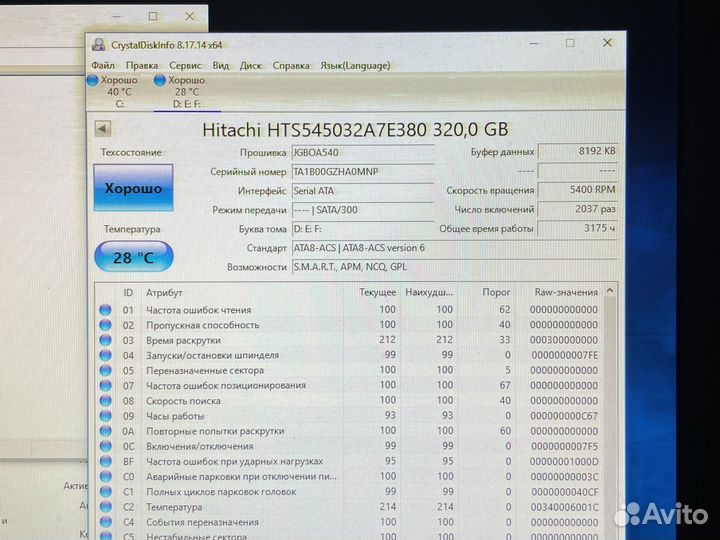Click status circle for attribute 01 read error rate
Screen dimensions: 720x540
point(105,310)
